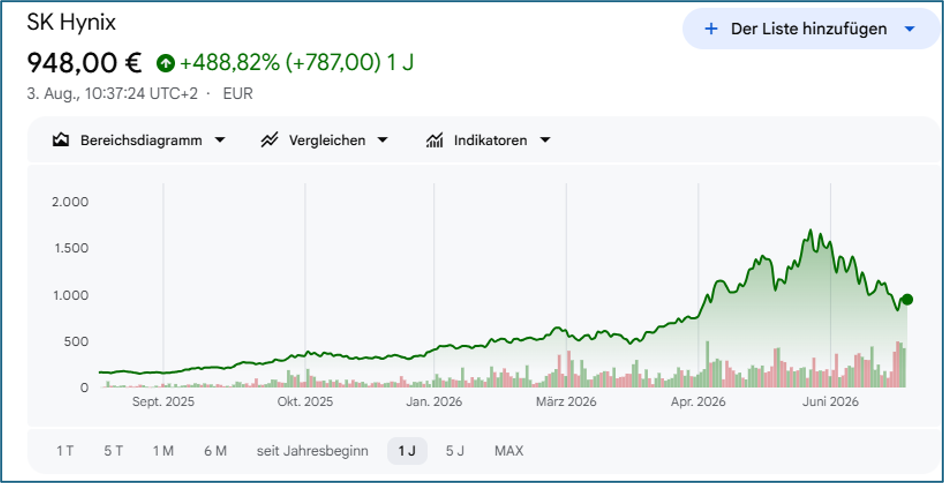
Task: Click the green endpoint dot on chart line
Action: pyautogui.click(x=907, y=299)
